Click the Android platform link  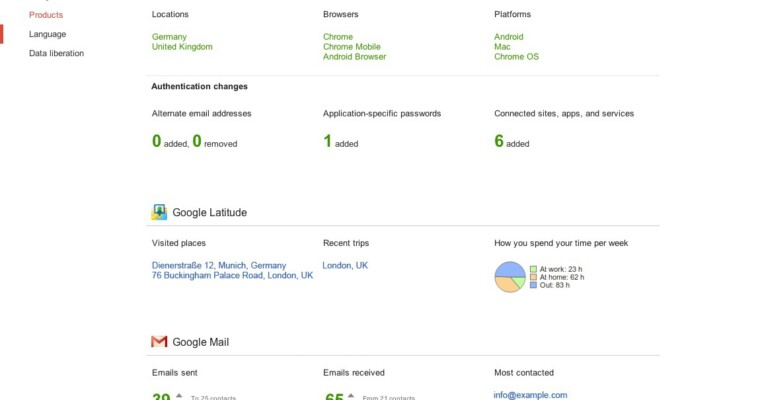pyautogui.click(x=508, y=37)
